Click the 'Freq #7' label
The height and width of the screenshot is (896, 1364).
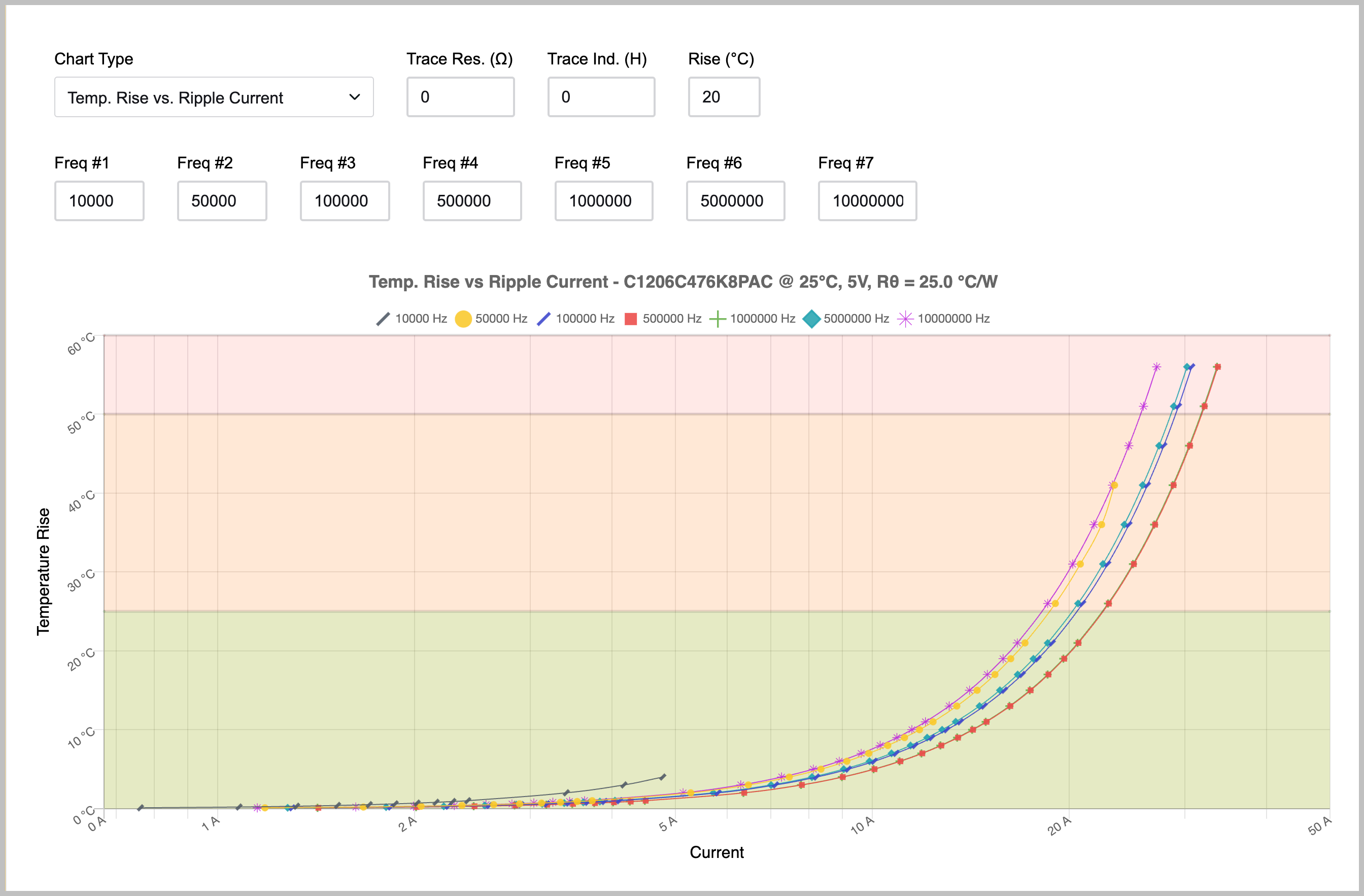click(x=846, y=163)
